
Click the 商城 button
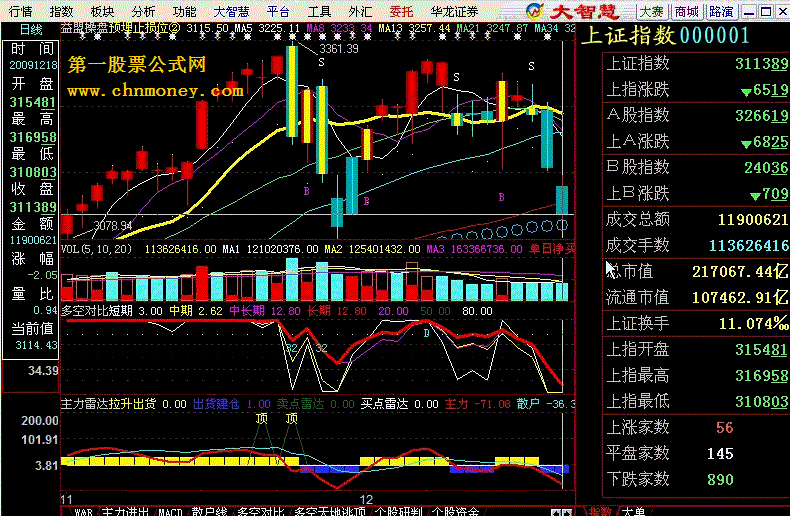[x=687, y=11]
